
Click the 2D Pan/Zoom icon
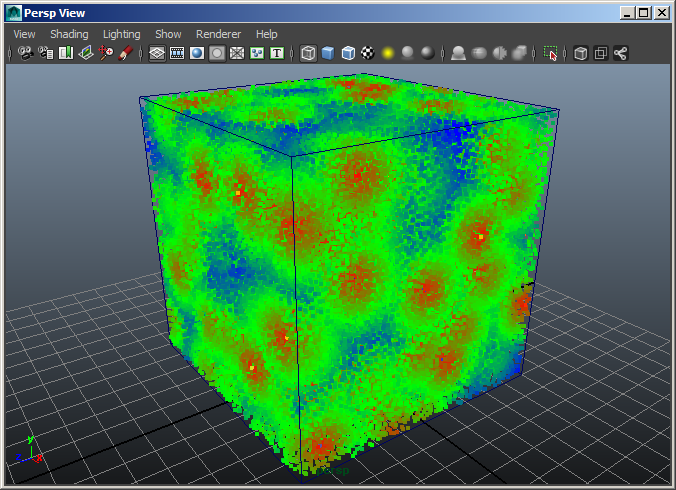point(106,53)
